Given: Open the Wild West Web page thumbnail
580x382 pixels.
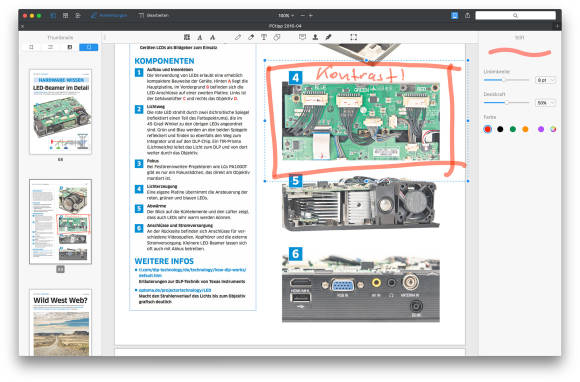Looking at the screenshot, I should [x=61, y=323].
